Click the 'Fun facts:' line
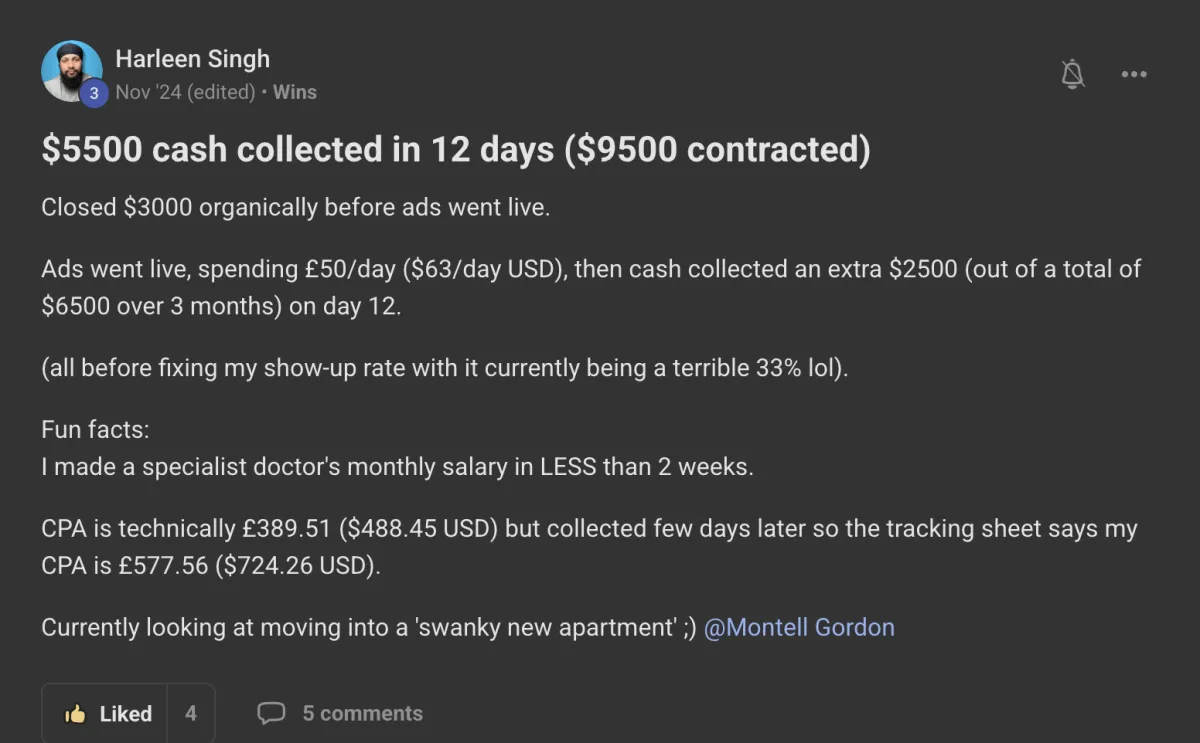This screenshot has width=1200, height=743. 95,430
